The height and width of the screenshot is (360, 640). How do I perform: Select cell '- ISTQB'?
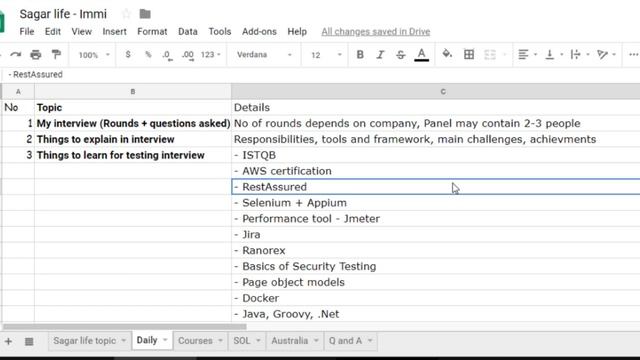[436, 155]
